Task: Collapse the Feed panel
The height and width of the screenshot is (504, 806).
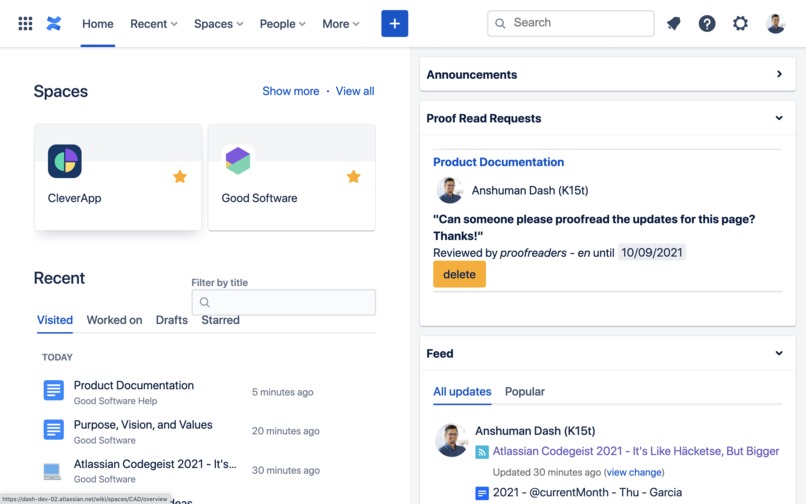Action: (x=779, y=353)
